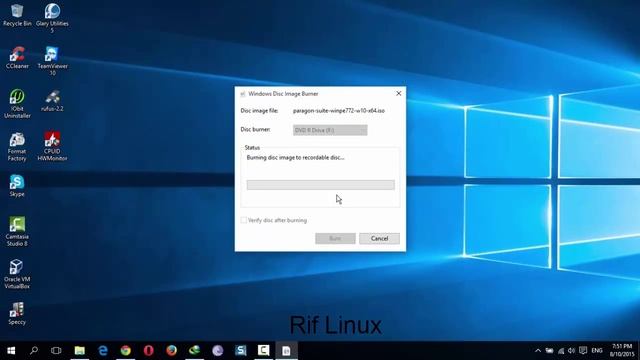Launch Firefox from the taskbar
The width and height of the screenshot is (640, 360).
(x=171, y=350)
